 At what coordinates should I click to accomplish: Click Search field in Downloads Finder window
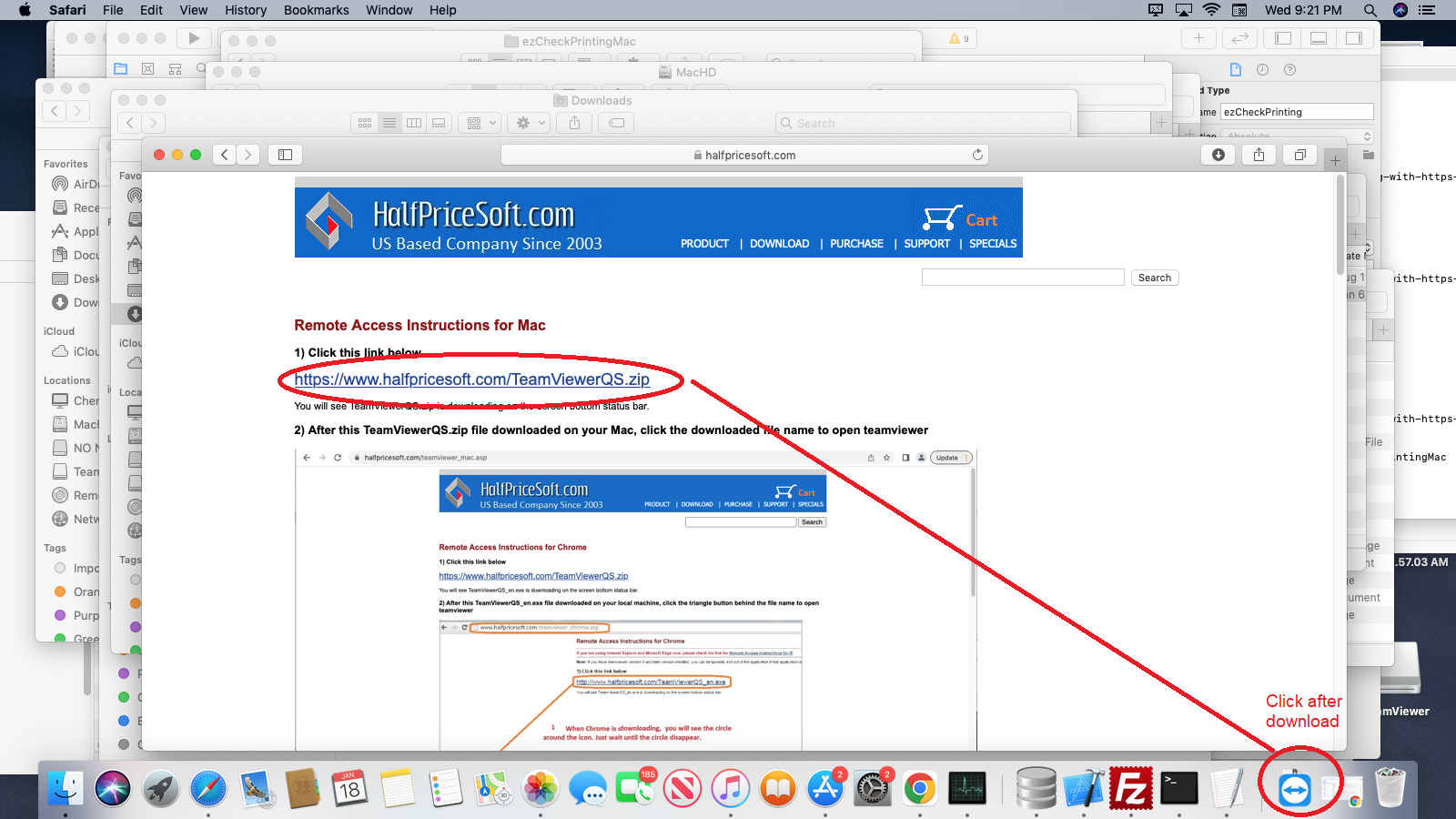(923, 123)
